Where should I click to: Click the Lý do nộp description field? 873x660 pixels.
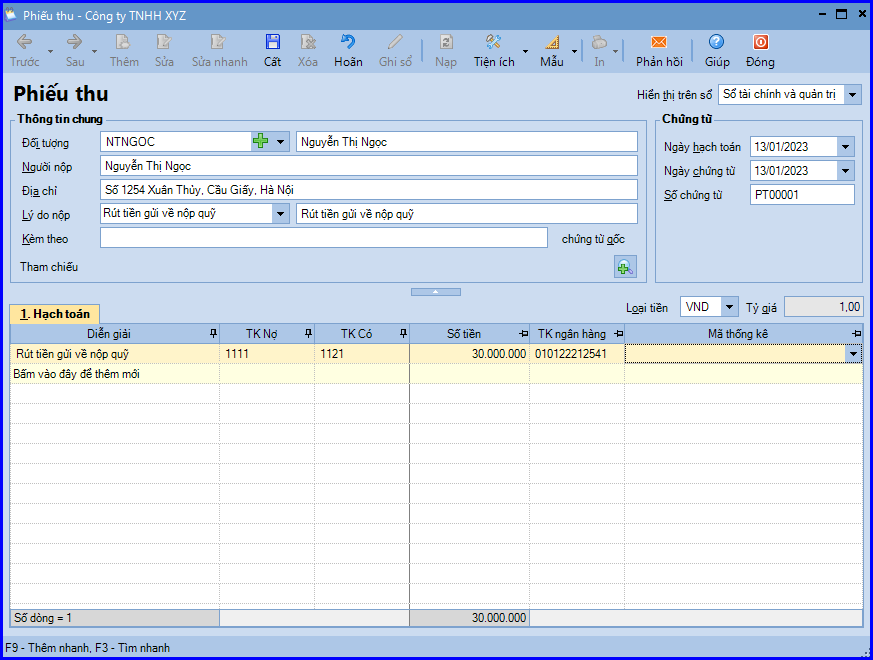[x=467, y=214]
